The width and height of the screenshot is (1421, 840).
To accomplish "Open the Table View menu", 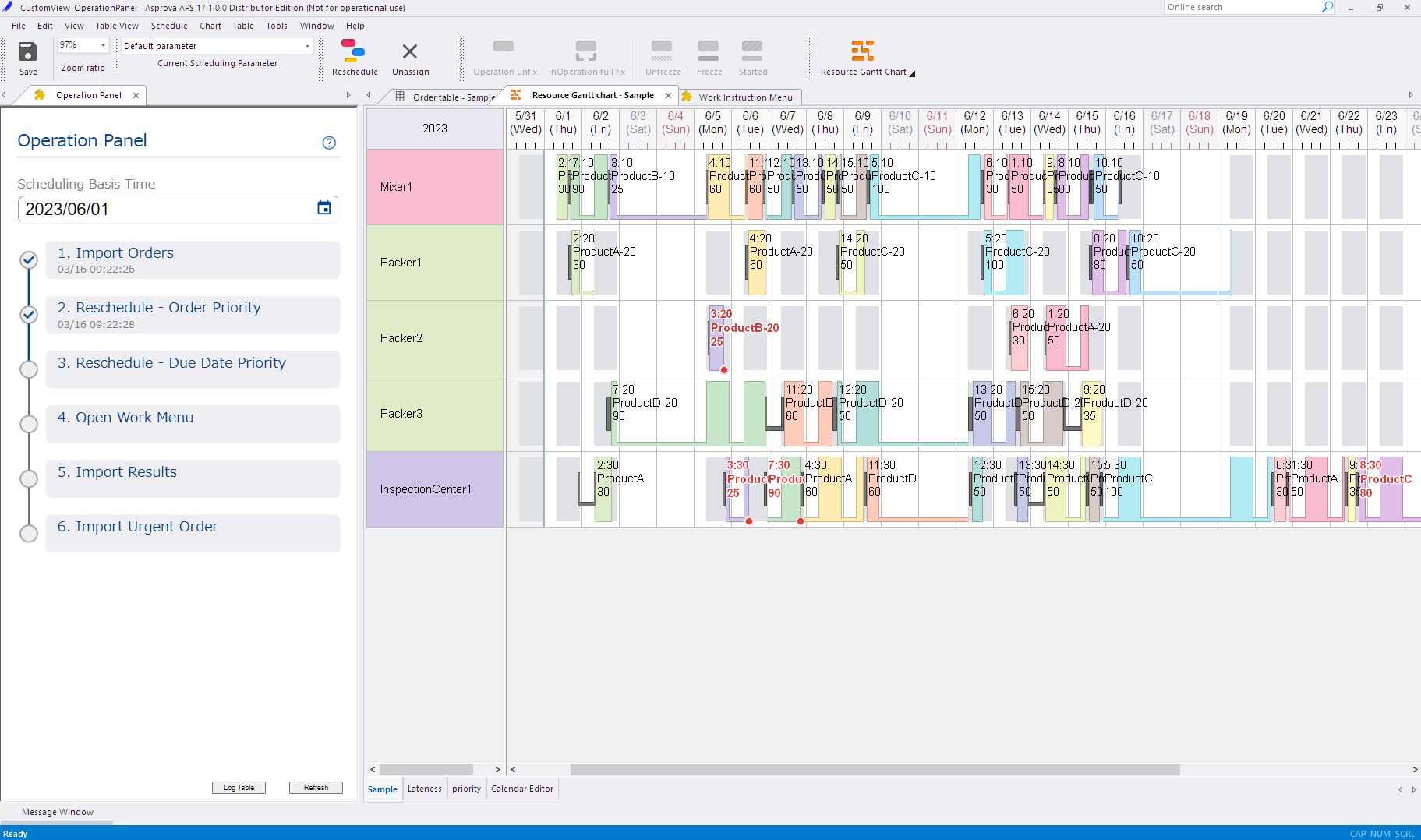I will coord(117,26).
